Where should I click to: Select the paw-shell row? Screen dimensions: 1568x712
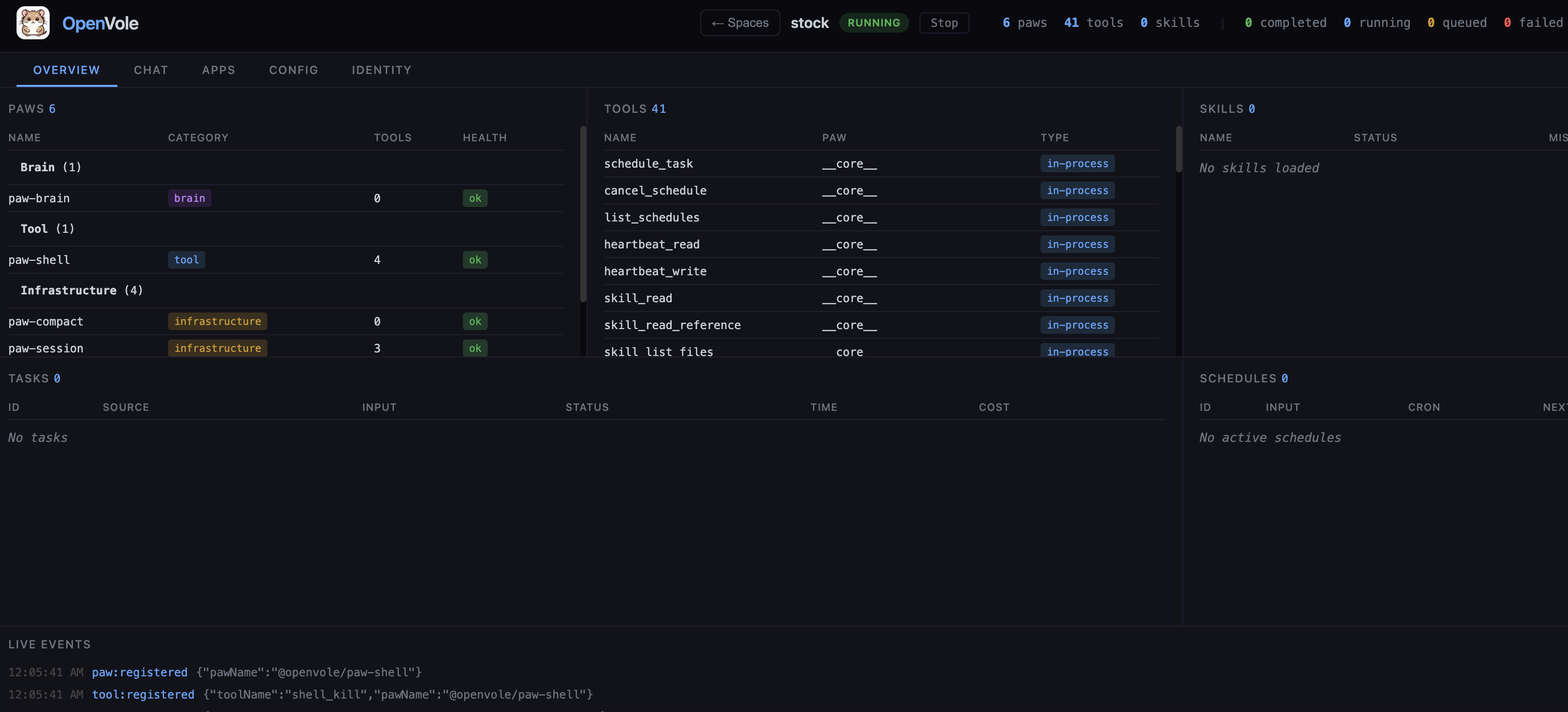coord(286,259)
